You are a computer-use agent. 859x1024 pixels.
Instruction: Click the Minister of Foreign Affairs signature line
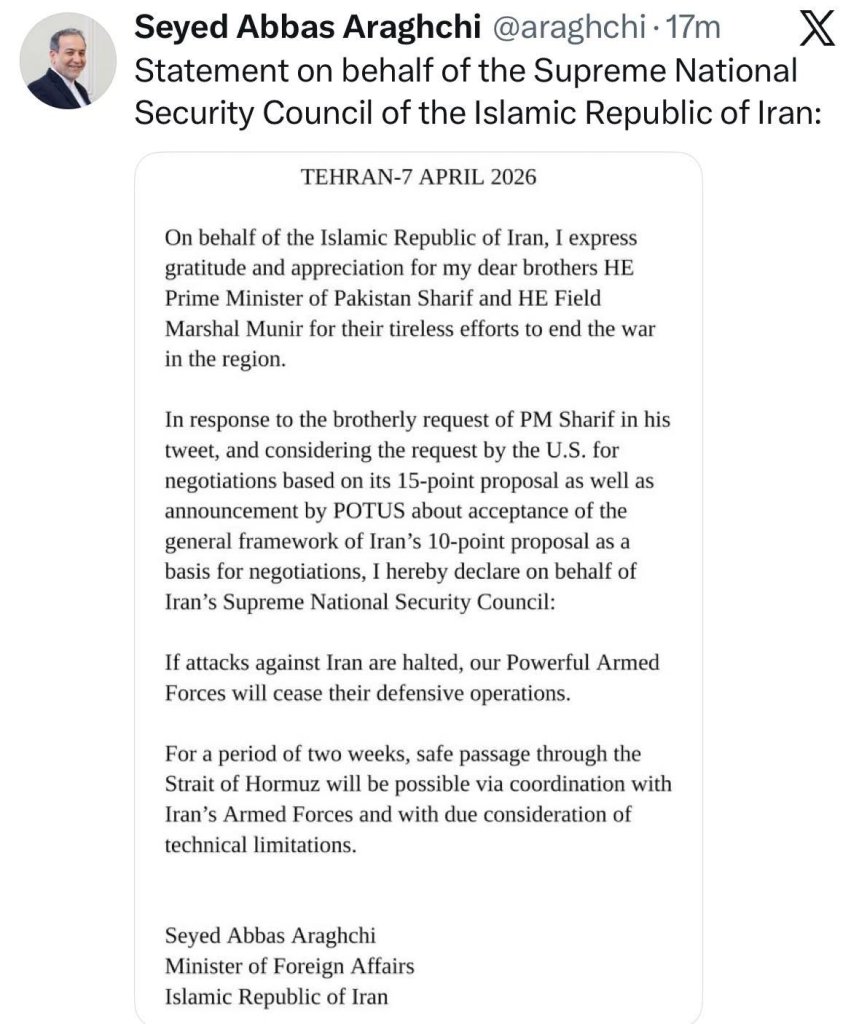click(x=289, y=966)
